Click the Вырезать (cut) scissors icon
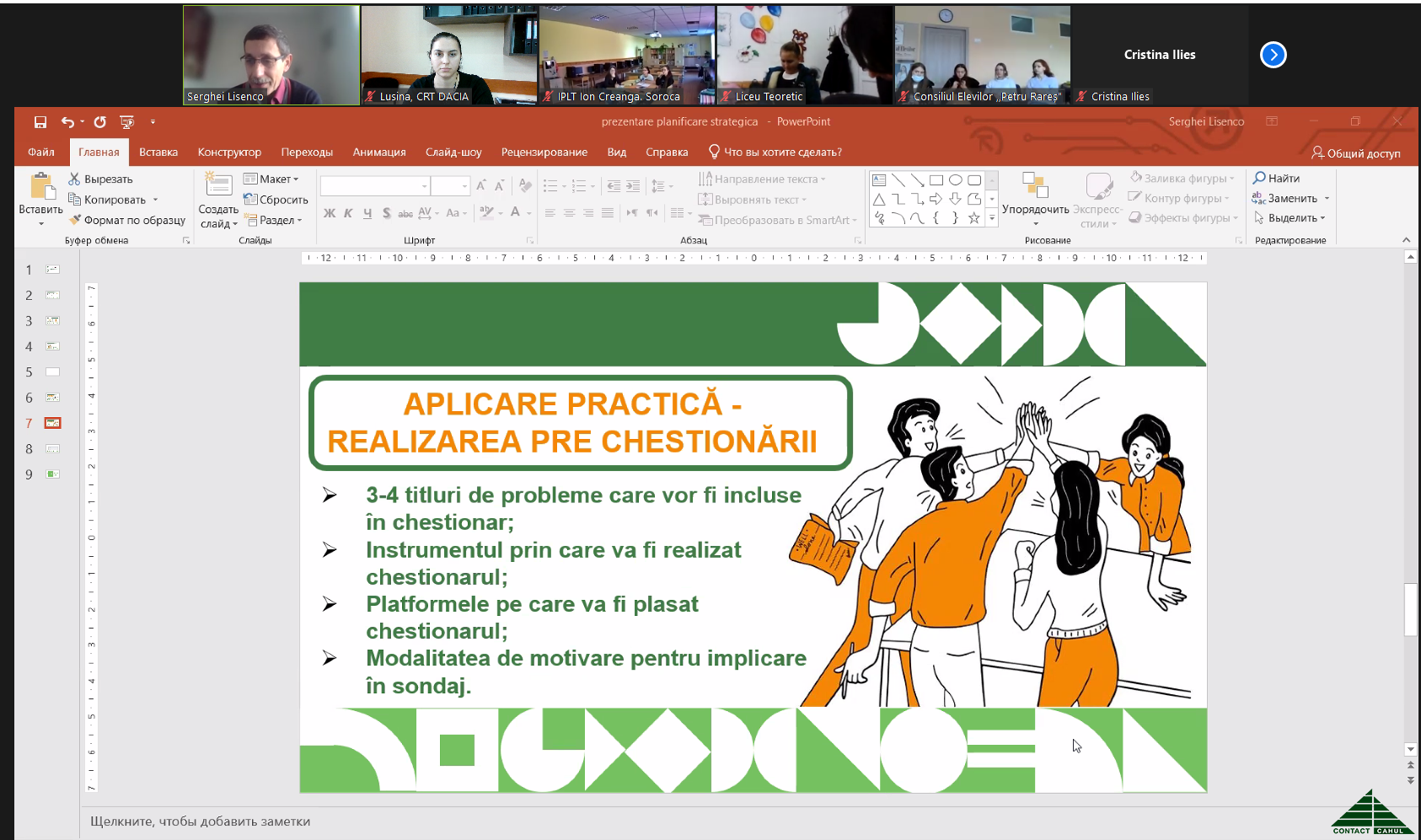 [74, 179]
